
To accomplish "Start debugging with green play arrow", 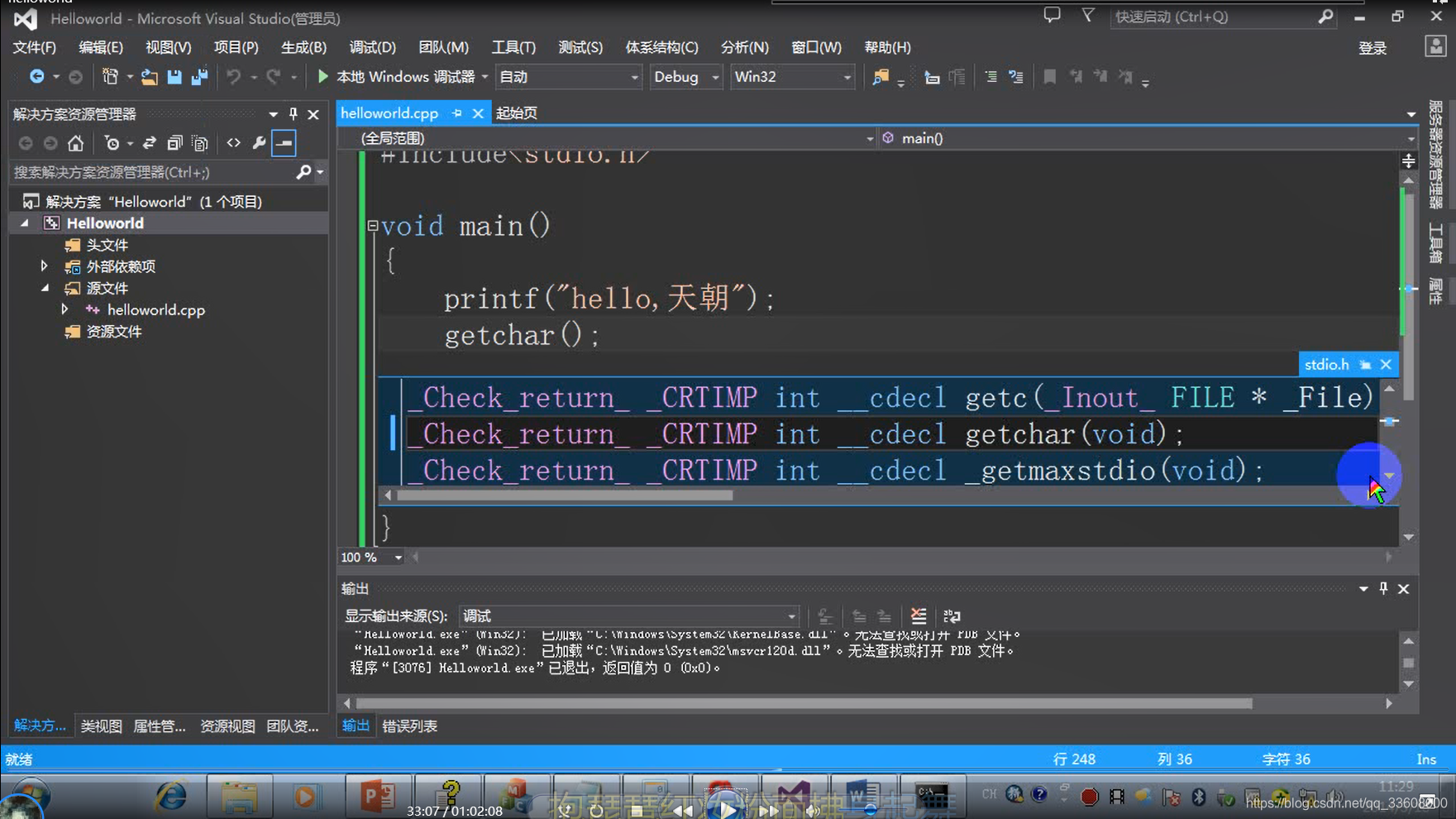I will click(x=322, y=76).
